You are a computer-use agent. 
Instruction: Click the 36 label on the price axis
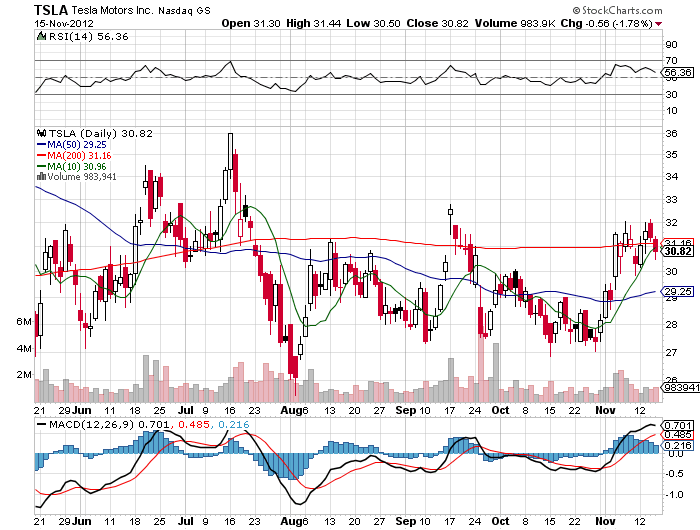click(671, 133)
